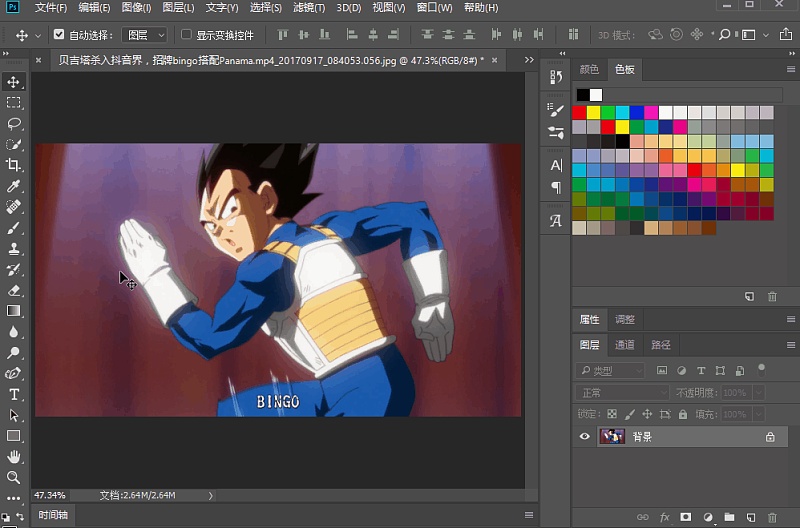The width and height of the screenshot is (800, 528).
Task: Switch to the 颜色 tab
Action: click(x=589, y=69)
